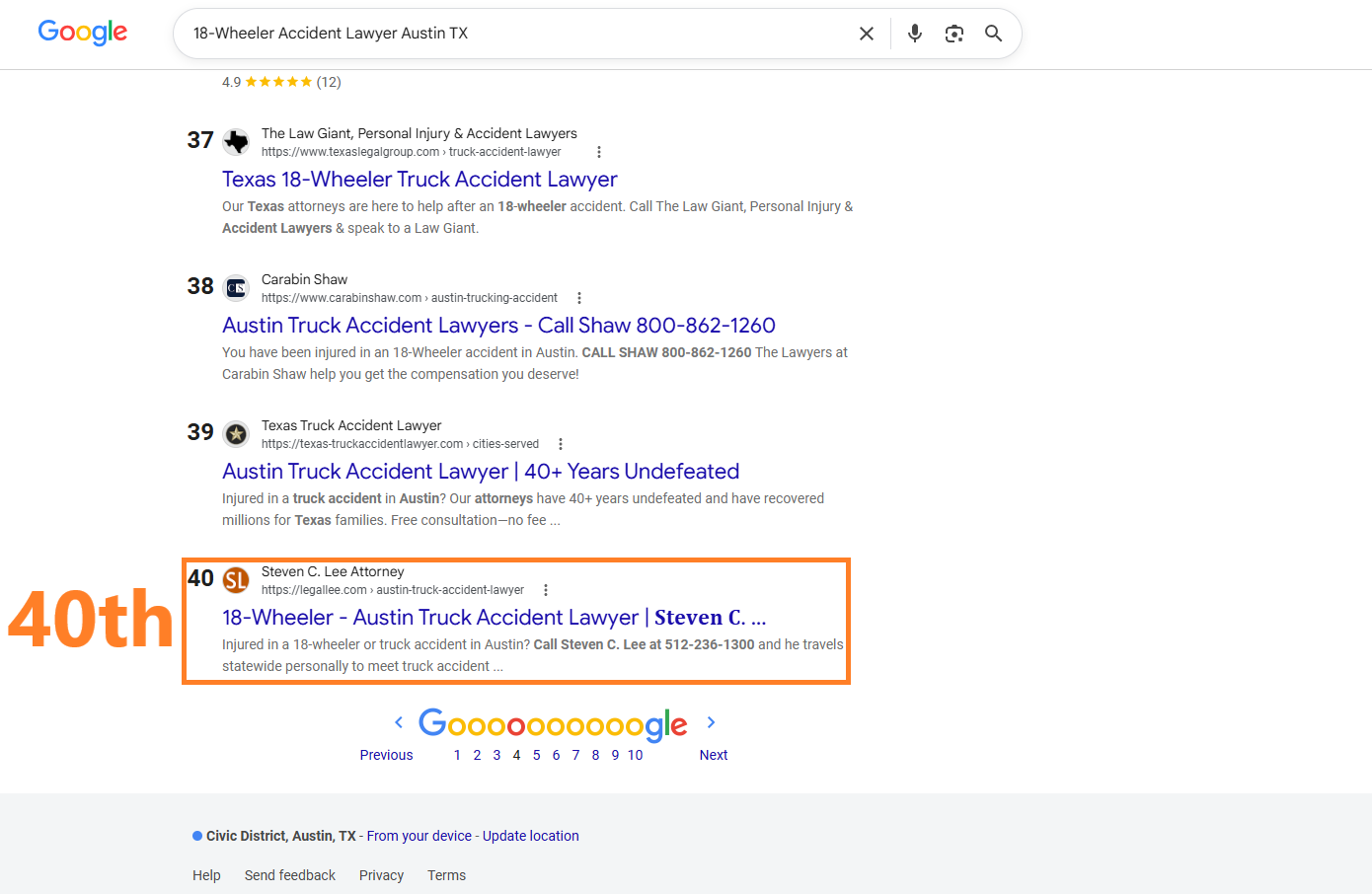
Task: Go to results page 5
Action: (x=536, y=755)
